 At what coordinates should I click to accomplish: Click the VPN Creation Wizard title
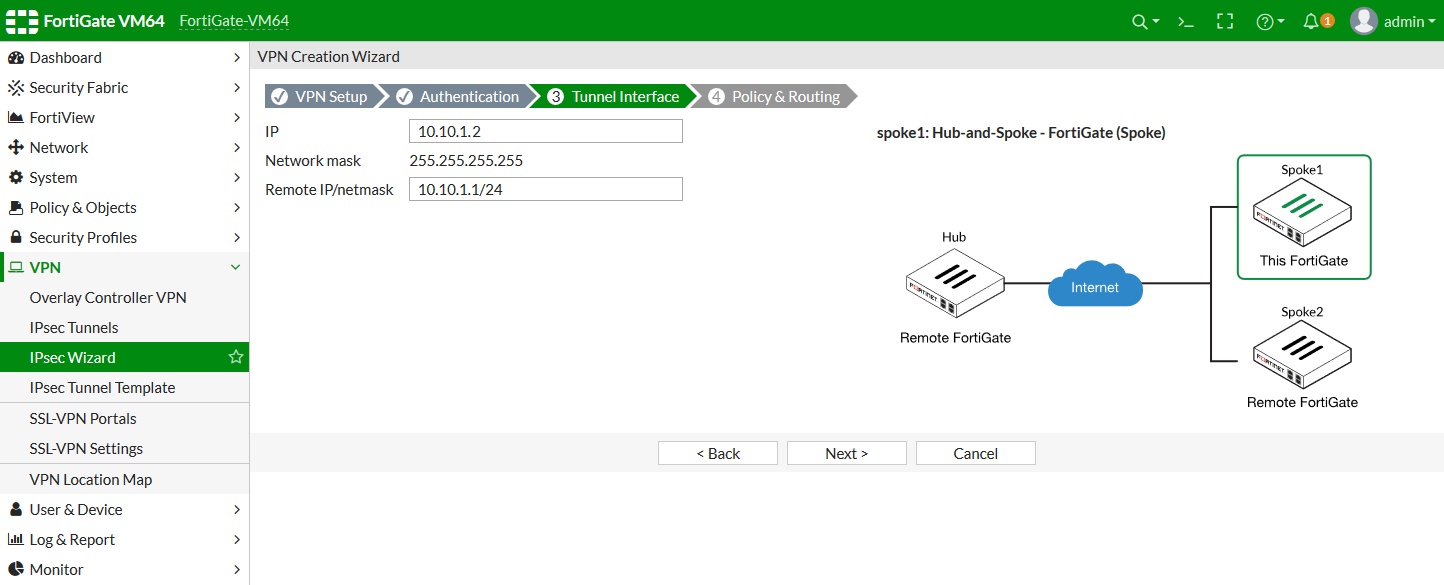[x=329, y=57]
